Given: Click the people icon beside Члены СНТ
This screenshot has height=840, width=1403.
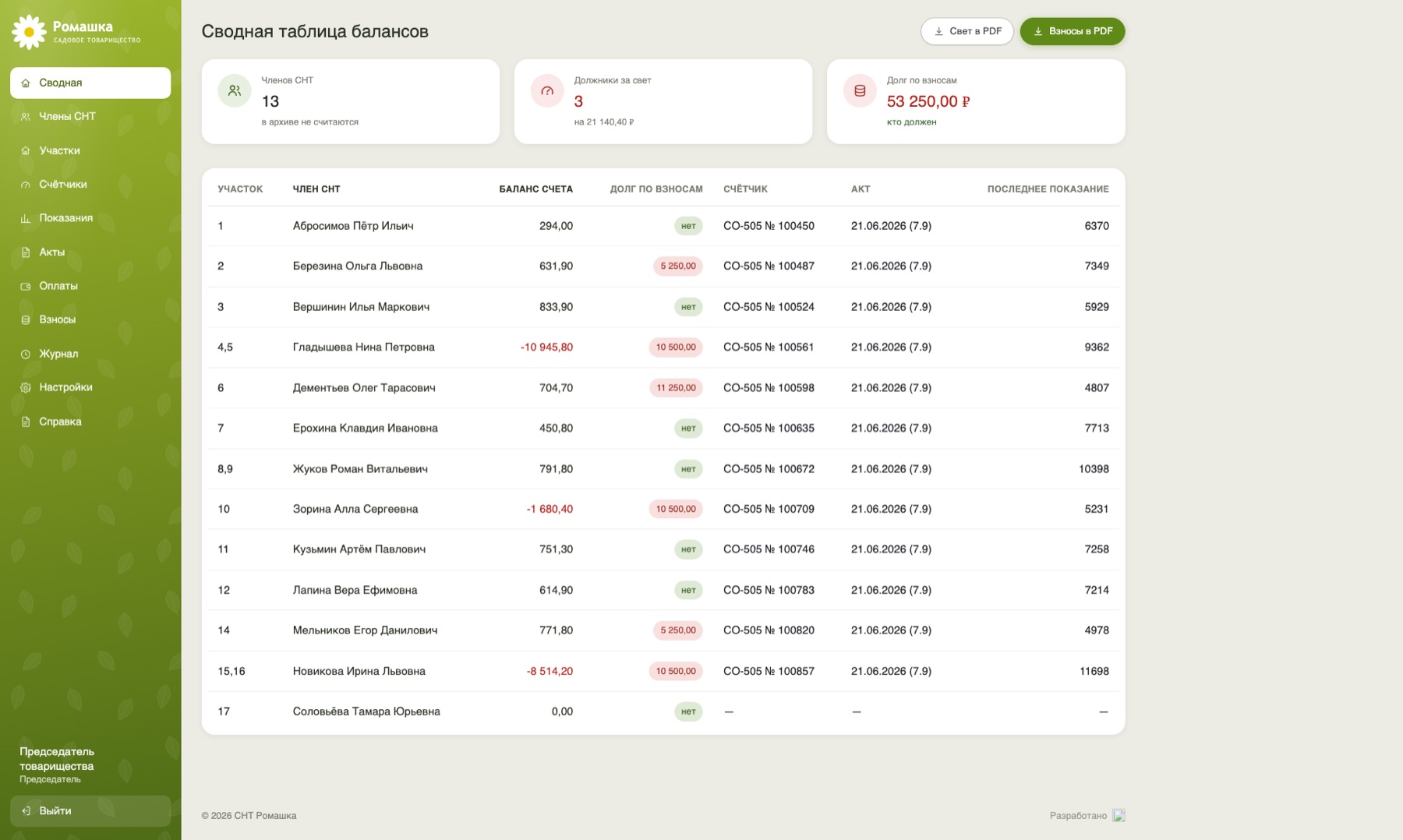Looking at the screenshot, I should pos(26,117).
